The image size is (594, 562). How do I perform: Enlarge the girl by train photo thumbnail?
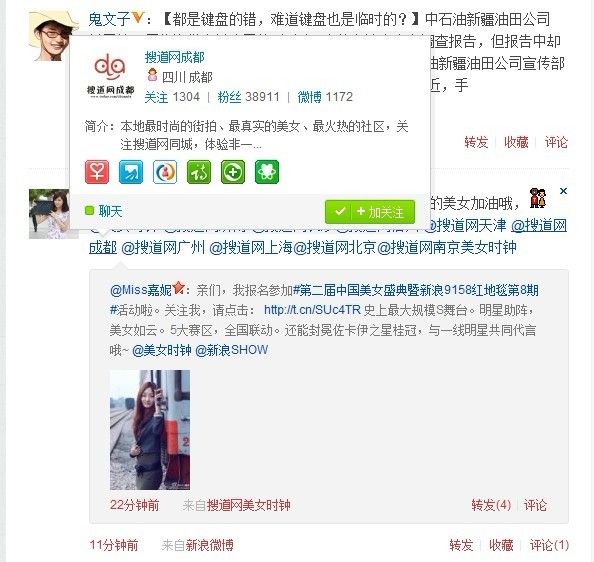[150, 430]
